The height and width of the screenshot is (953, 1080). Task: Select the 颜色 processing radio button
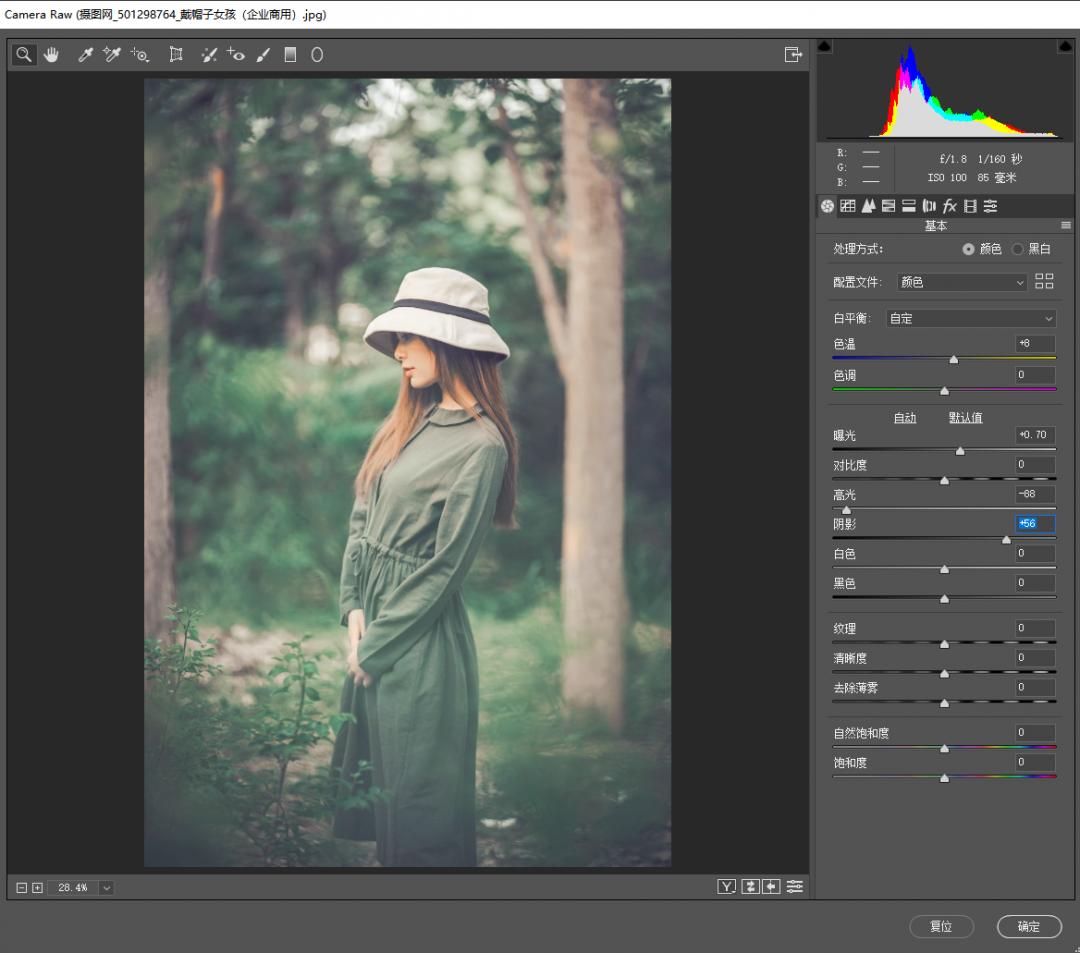tap(968, 249)
